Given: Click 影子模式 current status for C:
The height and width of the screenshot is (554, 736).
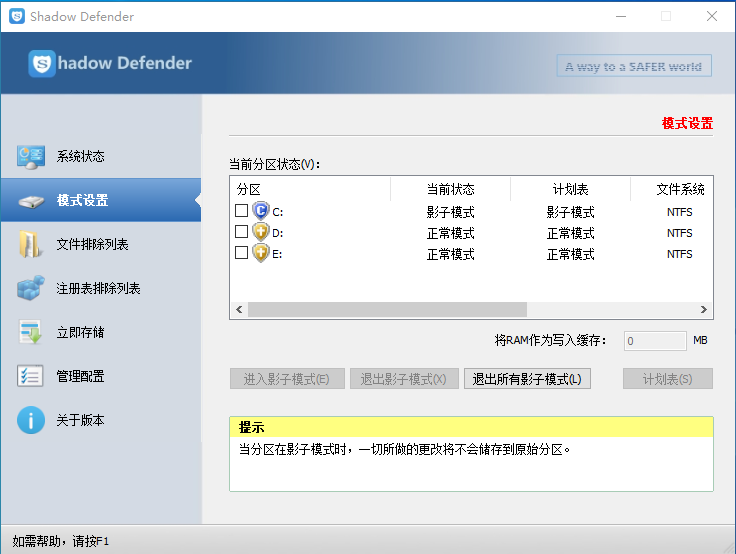Looking at the screenshot, I should [450, 212].
